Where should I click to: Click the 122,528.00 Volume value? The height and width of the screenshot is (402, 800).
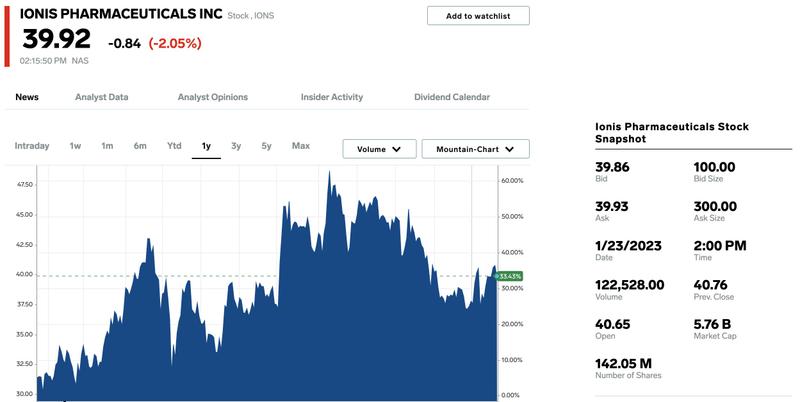(630, 285)
